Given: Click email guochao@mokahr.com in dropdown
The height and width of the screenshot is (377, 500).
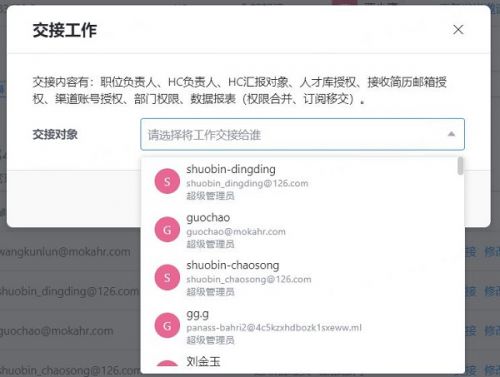Looking at the screenshot, I should 236,232.
